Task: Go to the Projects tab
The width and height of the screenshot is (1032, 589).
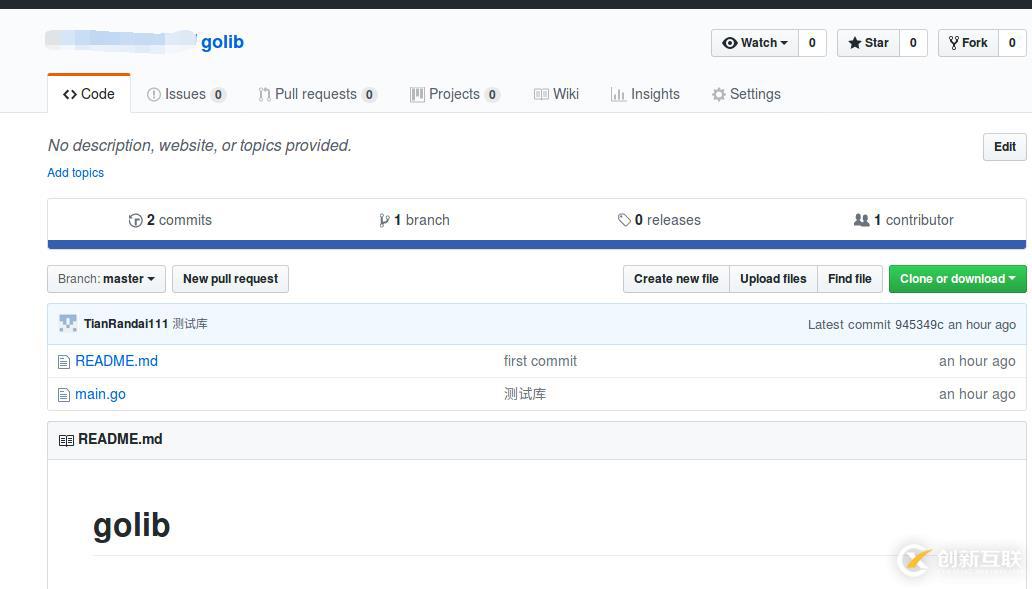Action: [455, 94]
